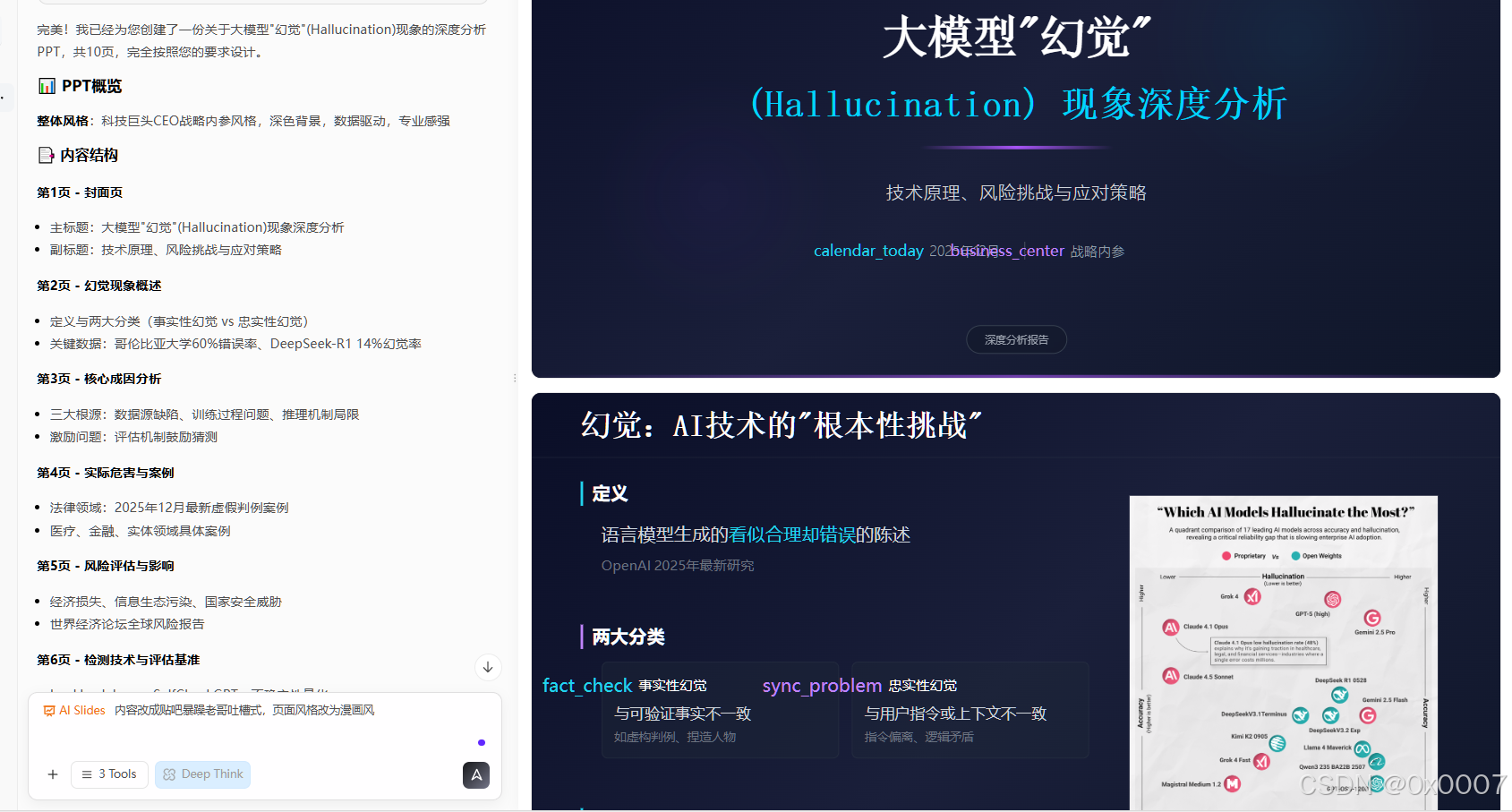Screen dimensions: 1512x812
Task: Select the heading 第3页 - 核心成因分析
Action: (x=99, y=379)
